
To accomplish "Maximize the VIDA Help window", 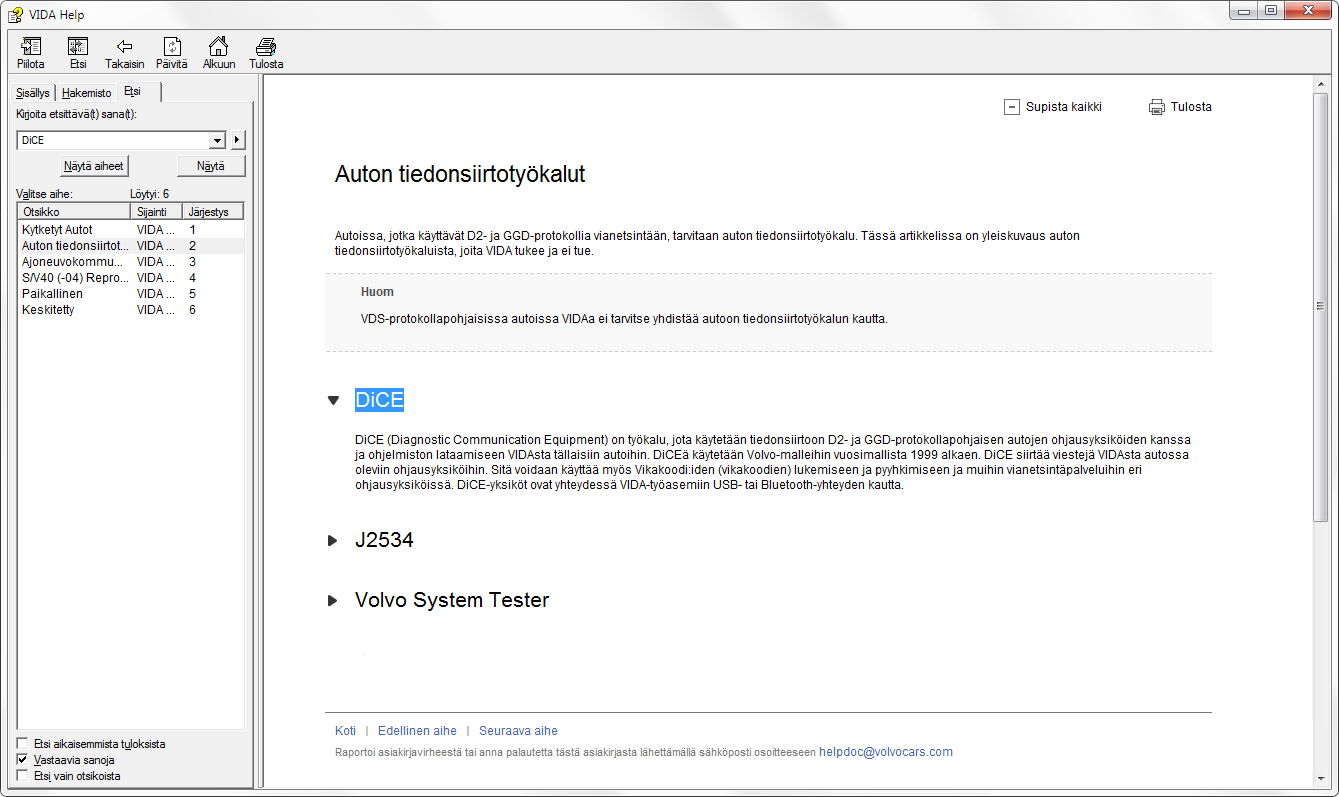I will (1271, 10).
